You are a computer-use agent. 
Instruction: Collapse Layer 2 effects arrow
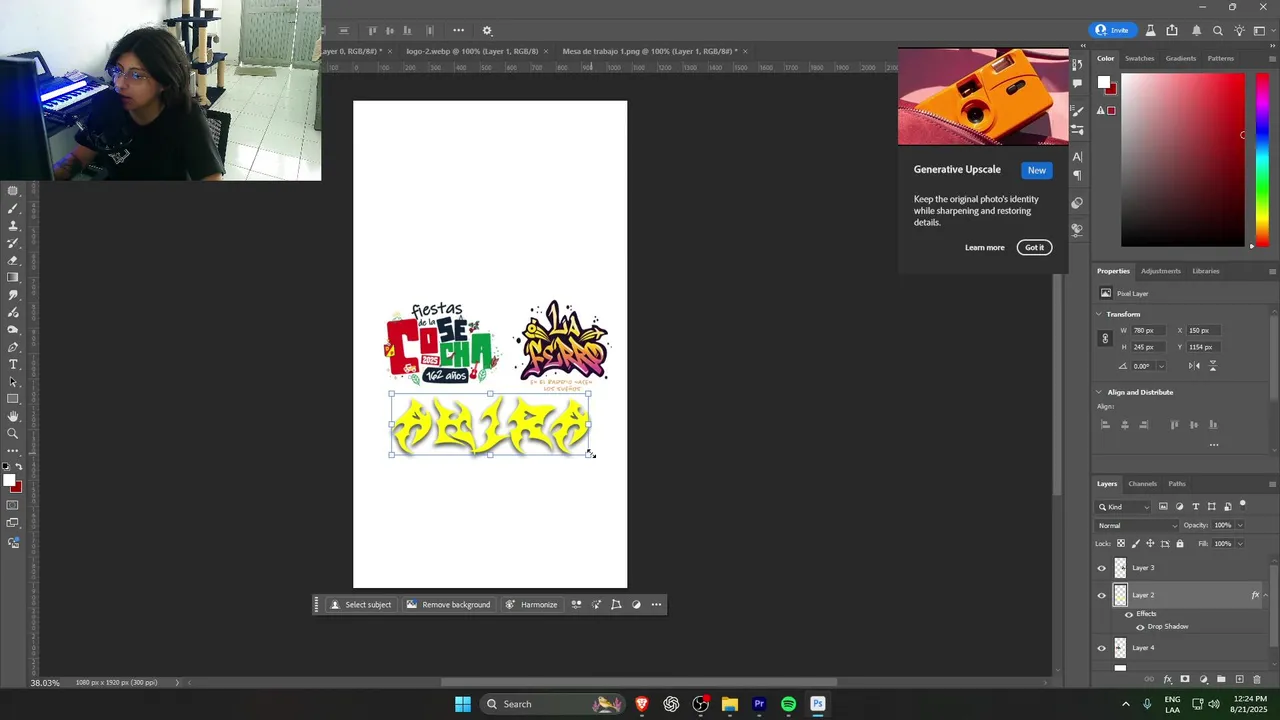point(1266,595)
